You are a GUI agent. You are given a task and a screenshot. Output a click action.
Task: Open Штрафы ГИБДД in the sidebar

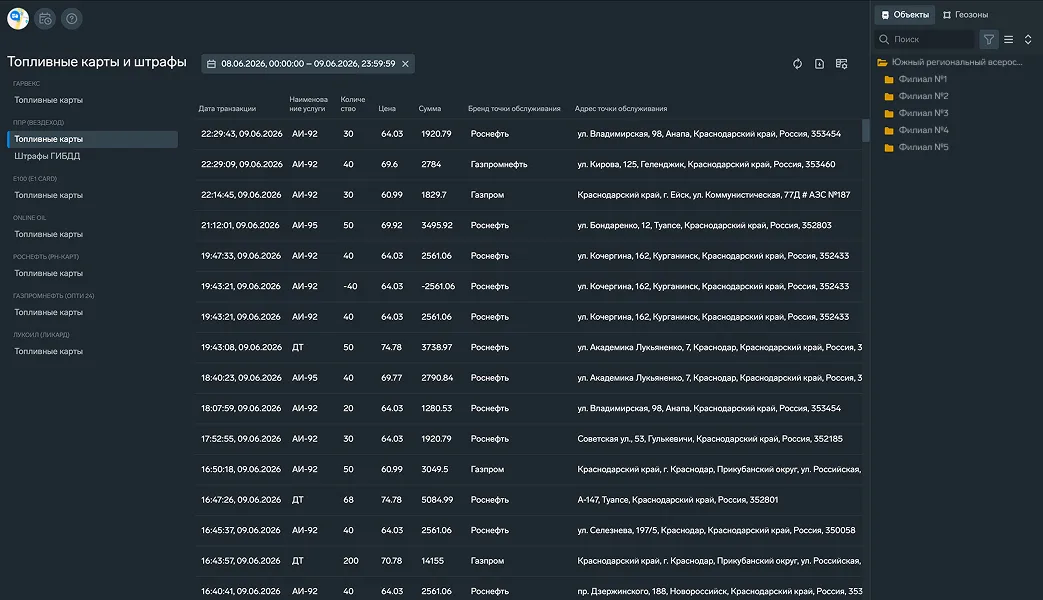pyautogui.click(x=47, y=156)
